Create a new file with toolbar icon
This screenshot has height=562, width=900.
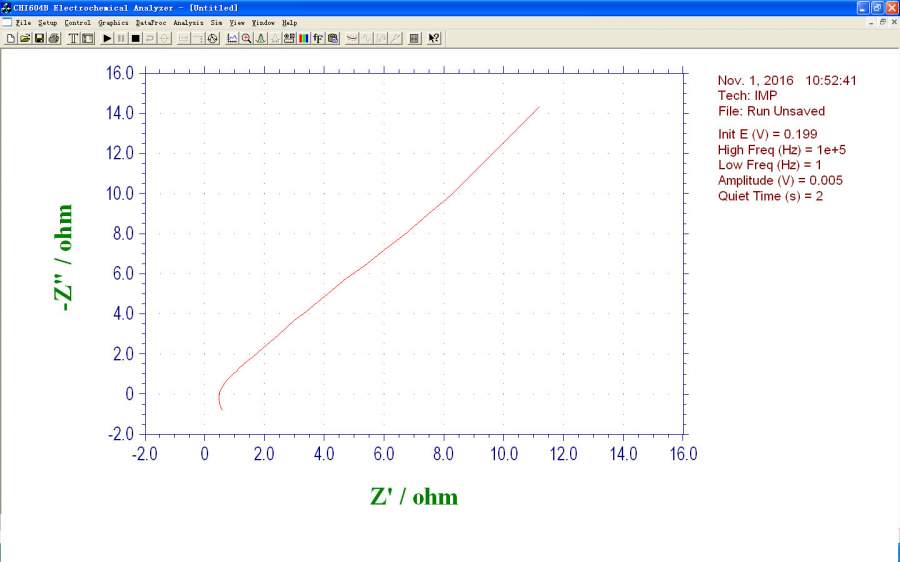11,38
